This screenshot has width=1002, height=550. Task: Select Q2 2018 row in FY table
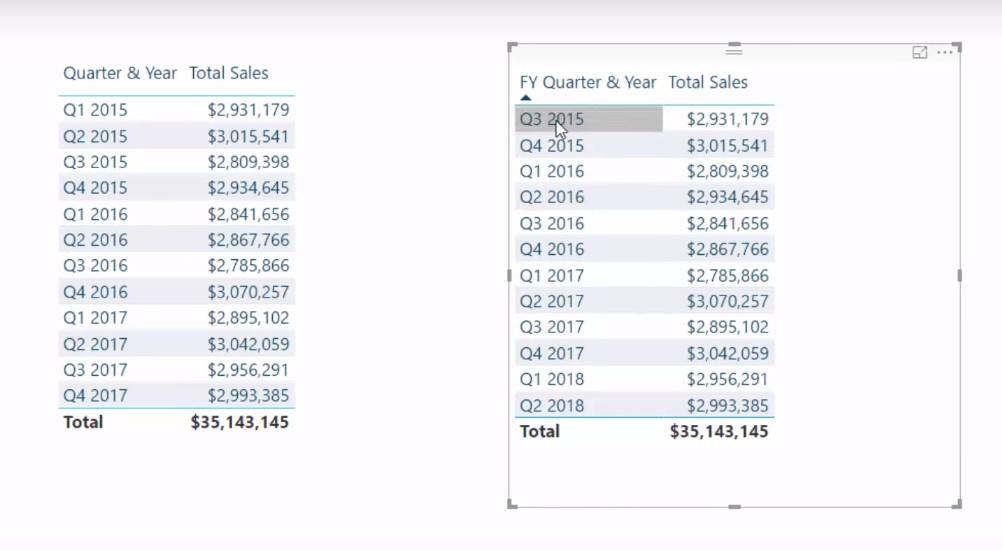[x=645, y=405]
